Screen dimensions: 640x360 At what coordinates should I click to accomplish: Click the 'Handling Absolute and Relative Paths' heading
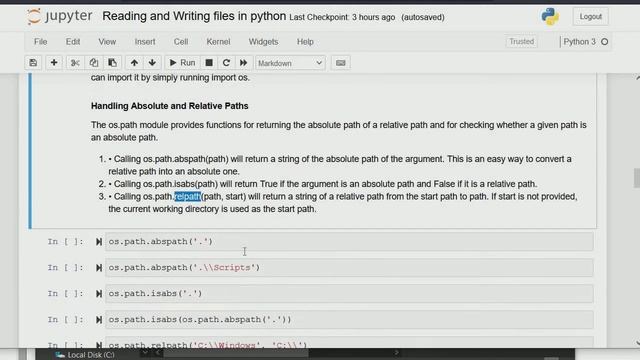pos(169,106)
